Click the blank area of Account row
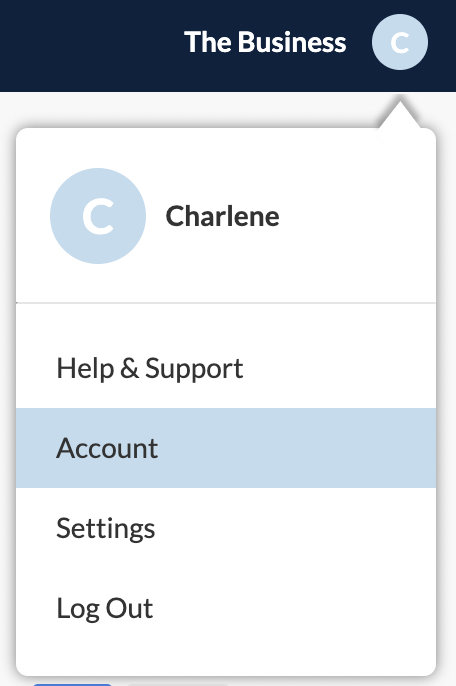The height and width of the screenshot is (686, 456). (298, 448)
